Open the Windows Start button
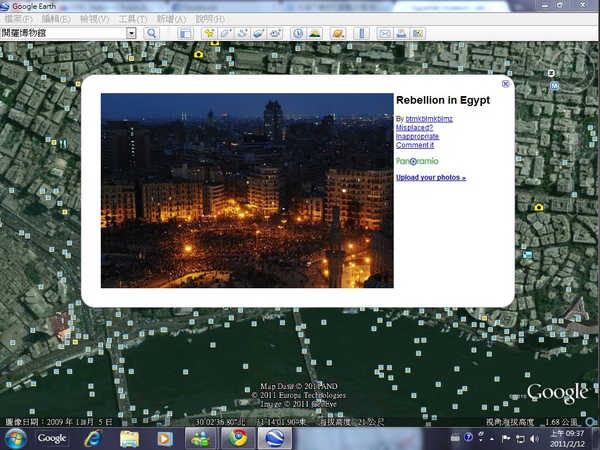This screenshot has height=450, width=600. click(15, 439)
